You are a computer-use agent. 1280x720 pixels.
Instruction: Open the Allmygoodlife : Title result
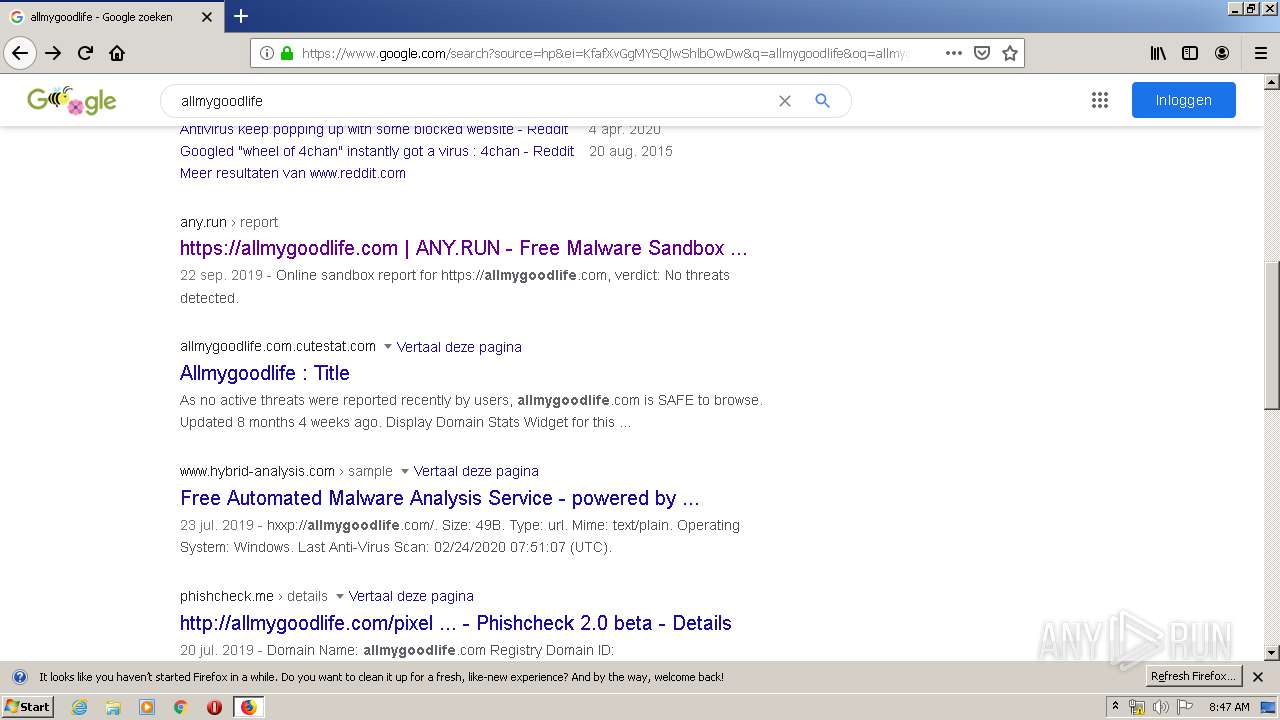pyautogui.click(x=265, y=373)
